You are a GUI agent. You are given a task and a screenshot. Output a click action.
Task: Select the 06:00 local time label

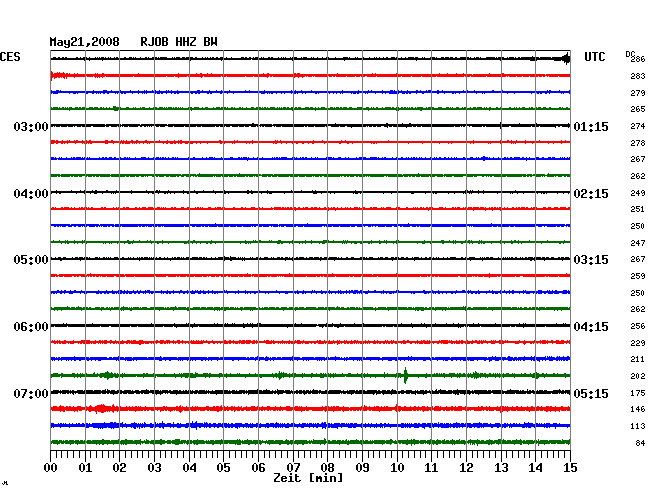pyautogui.click(x=31, y=327)
